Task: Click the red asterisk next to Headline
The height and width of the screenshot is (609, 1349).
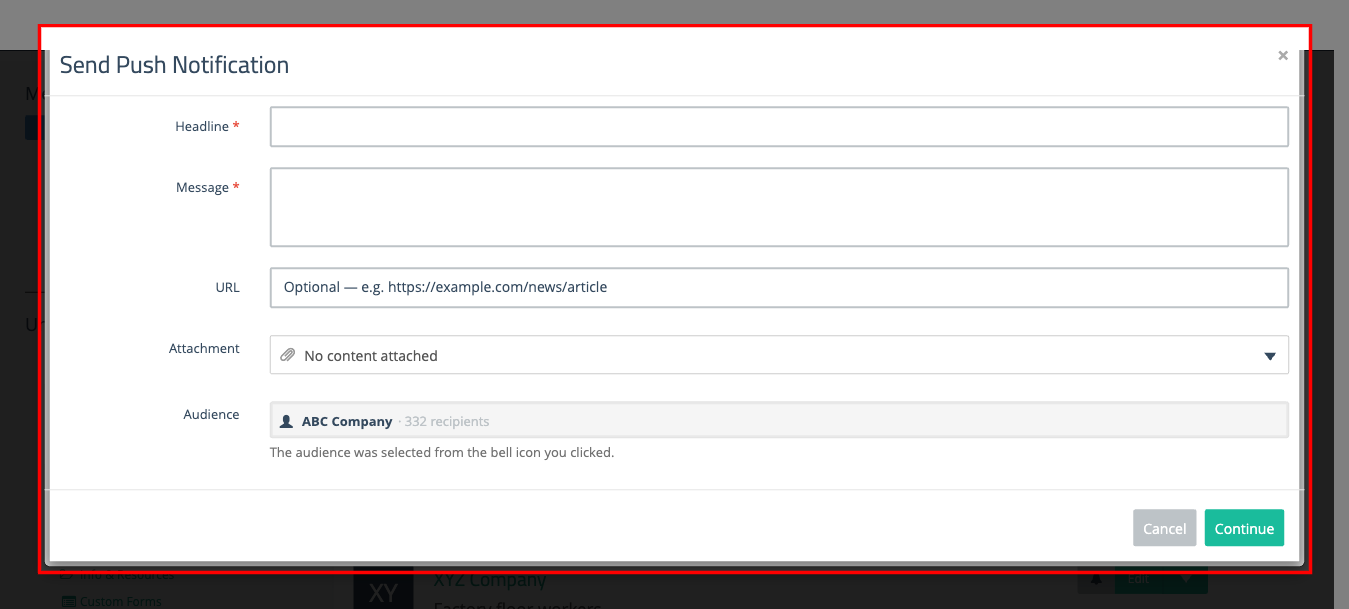Action: tap(236, 126)
